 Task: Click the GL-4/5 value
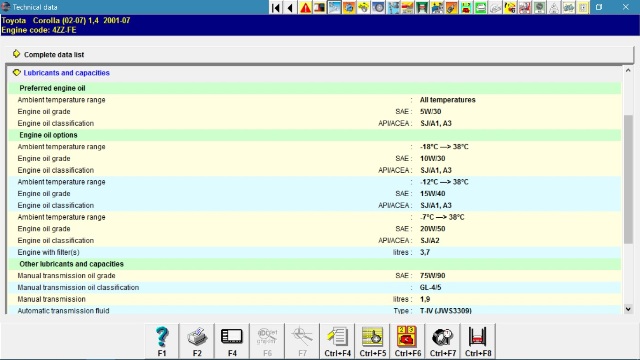431,287
